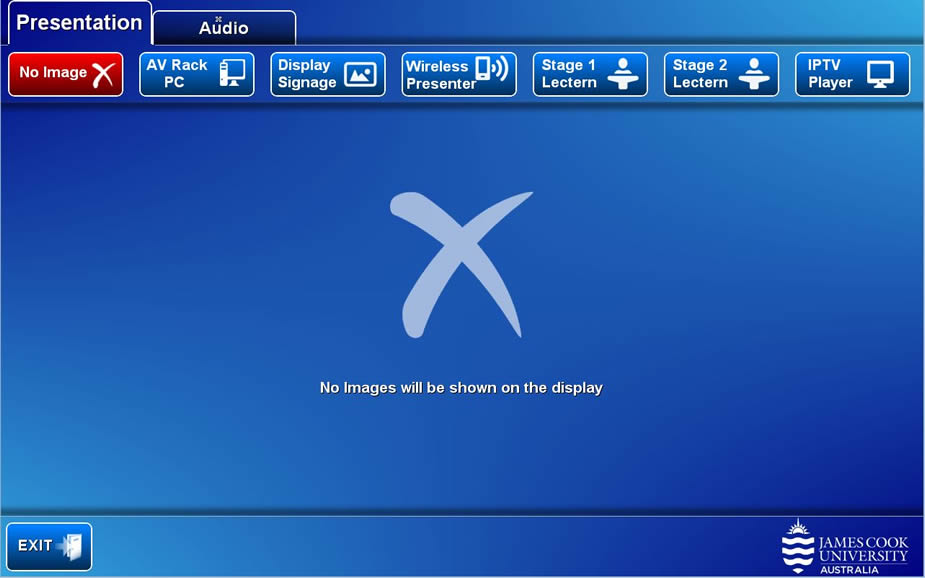Switch to Stage 1 Lectern input
The width and height of the screenshot is (925, 578).
click(590, 74)
